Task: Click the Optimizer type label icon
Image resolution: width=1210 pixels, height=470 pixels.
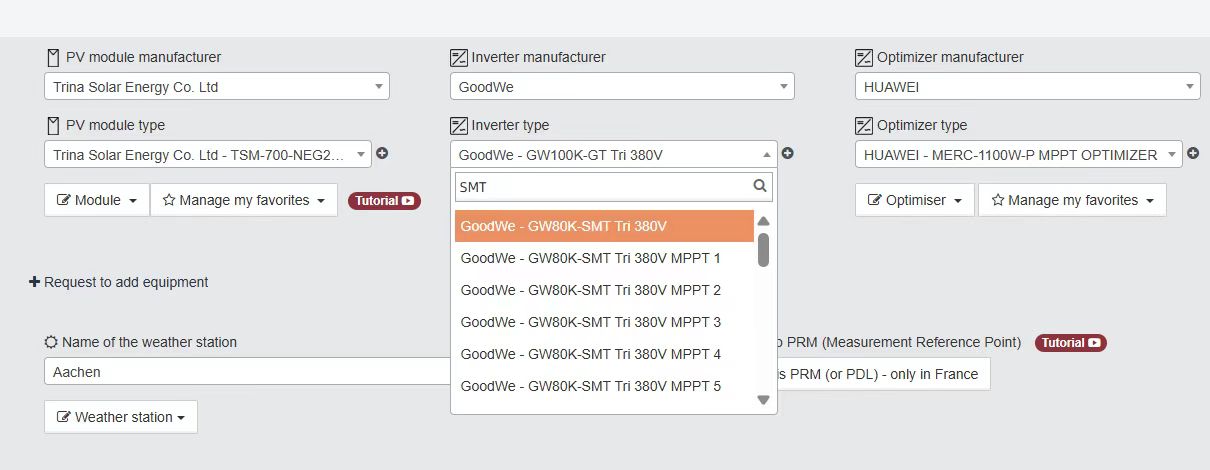Action: click(864, 126)
